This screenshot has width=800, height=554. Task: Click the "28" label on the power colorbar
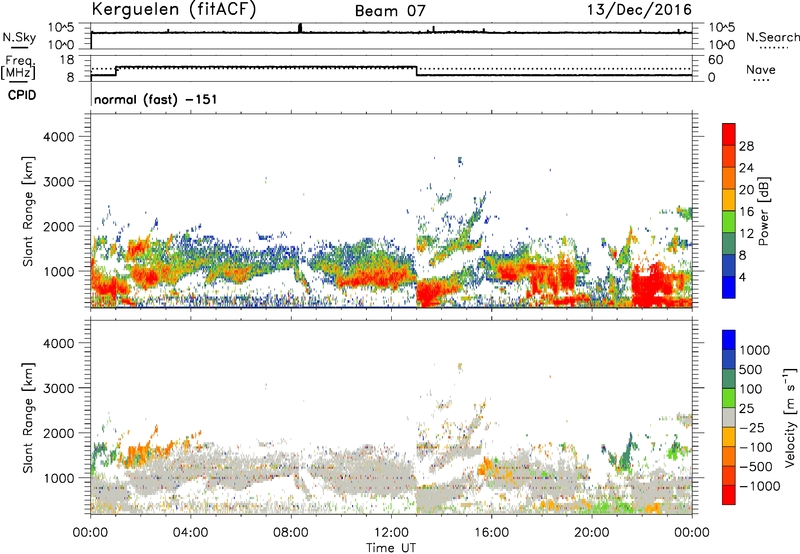(746, 146)
